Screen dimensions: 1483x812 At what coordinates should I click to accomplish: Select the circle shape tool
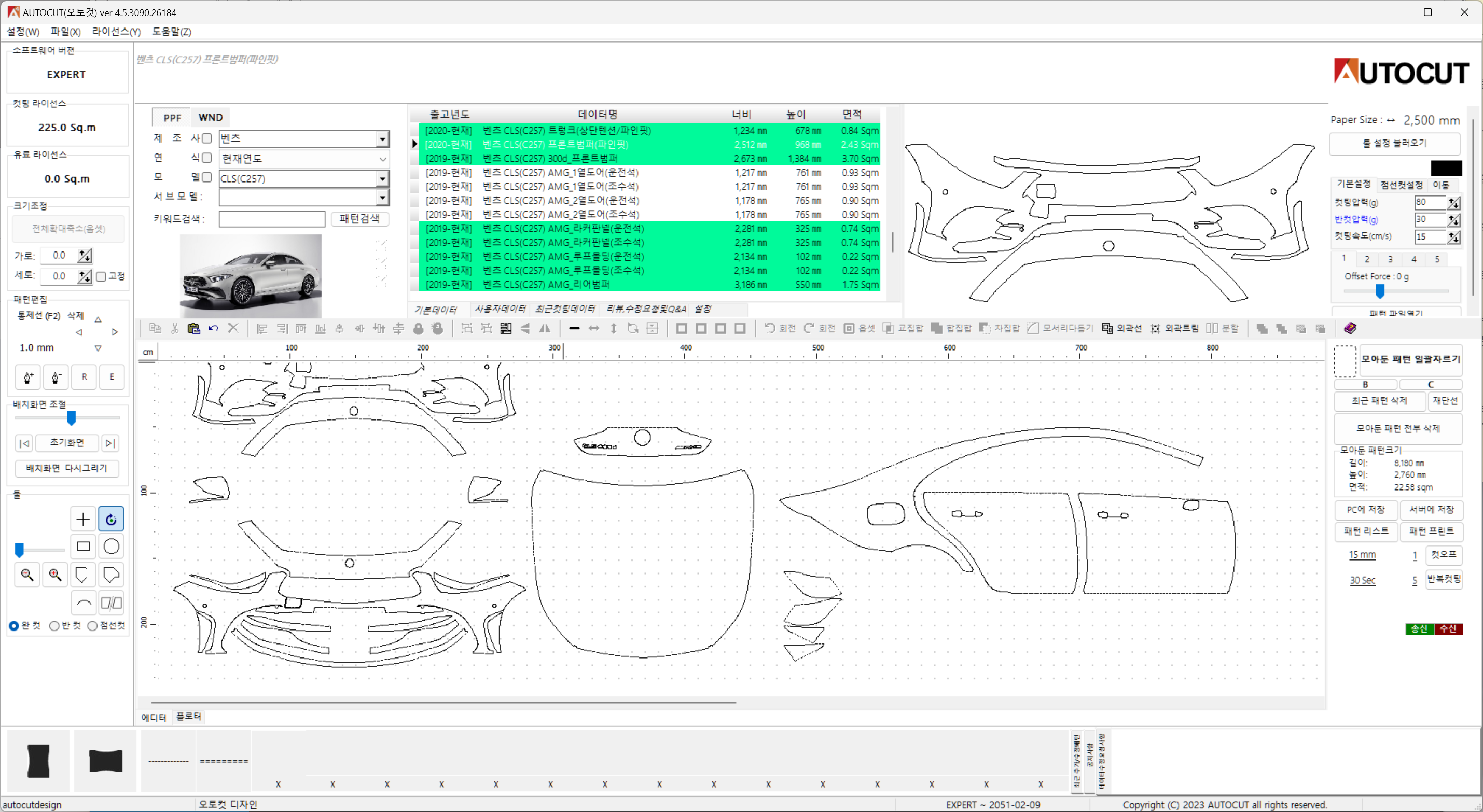(x=111, y=547)
